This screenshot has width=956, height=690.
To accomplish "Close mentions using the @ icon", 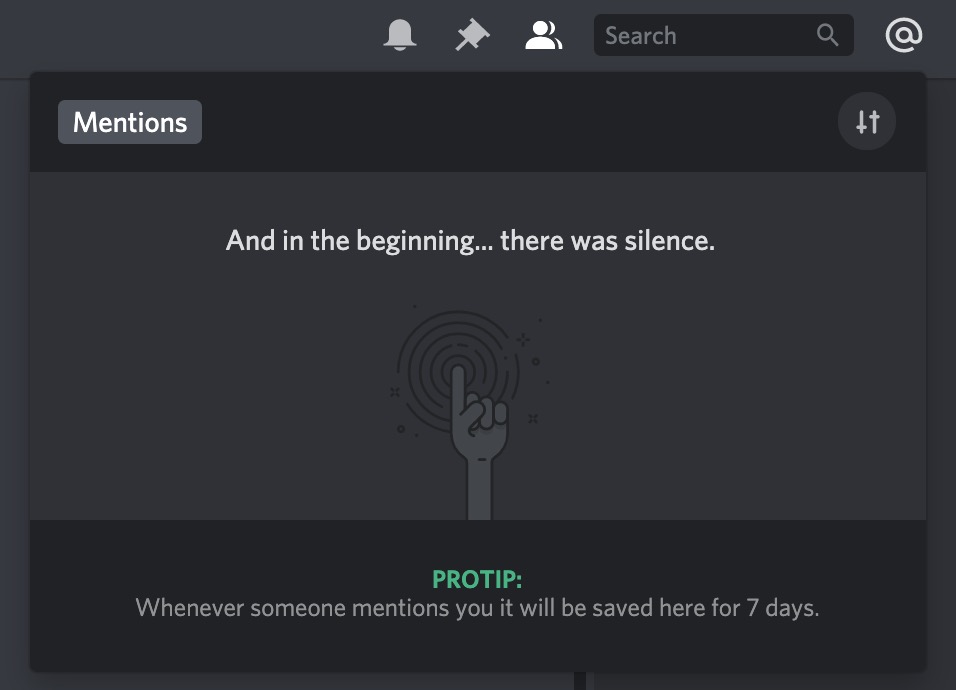I will pos(903,36).
